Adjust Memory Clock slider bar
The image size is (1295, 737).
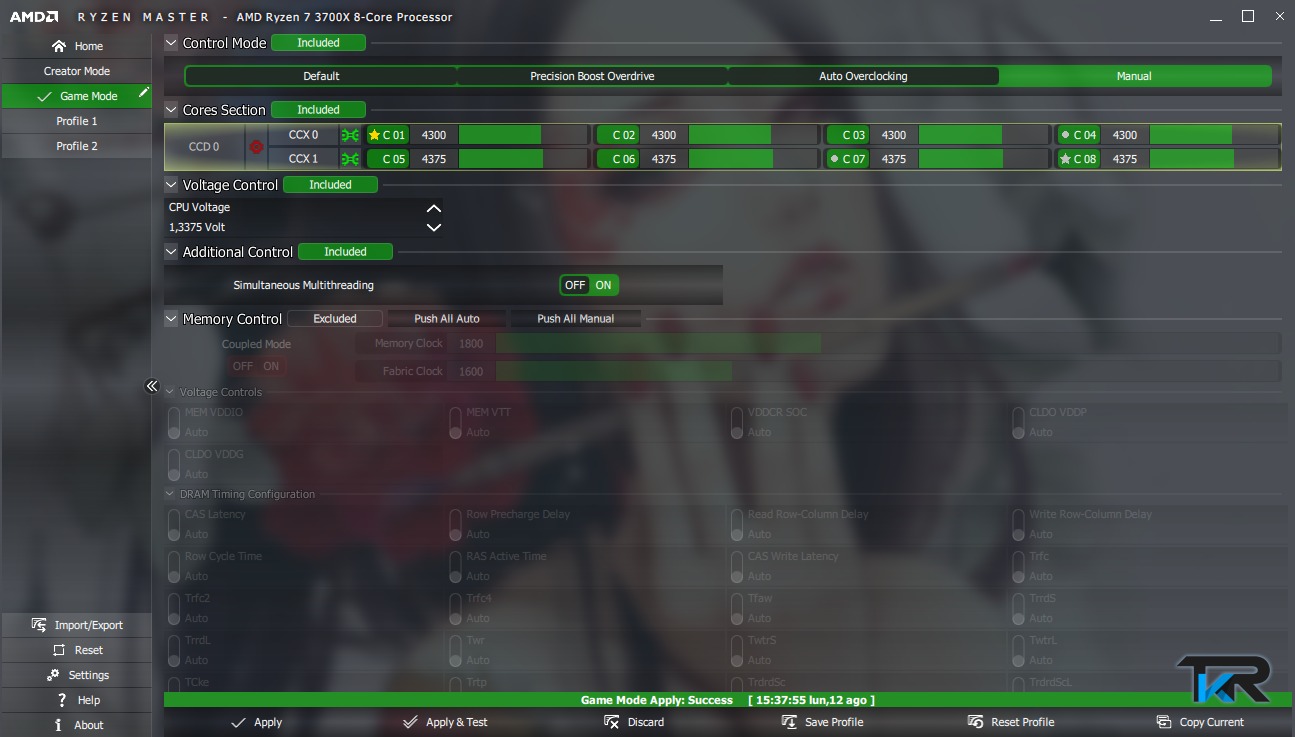(x=887, y=343)
